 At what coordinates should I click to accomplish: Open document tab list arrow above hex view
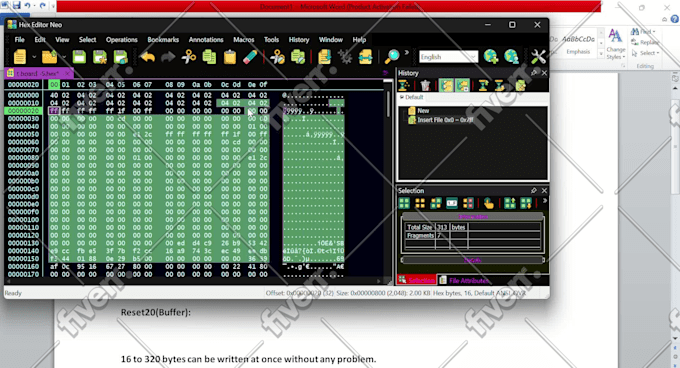tap(386, 73)
